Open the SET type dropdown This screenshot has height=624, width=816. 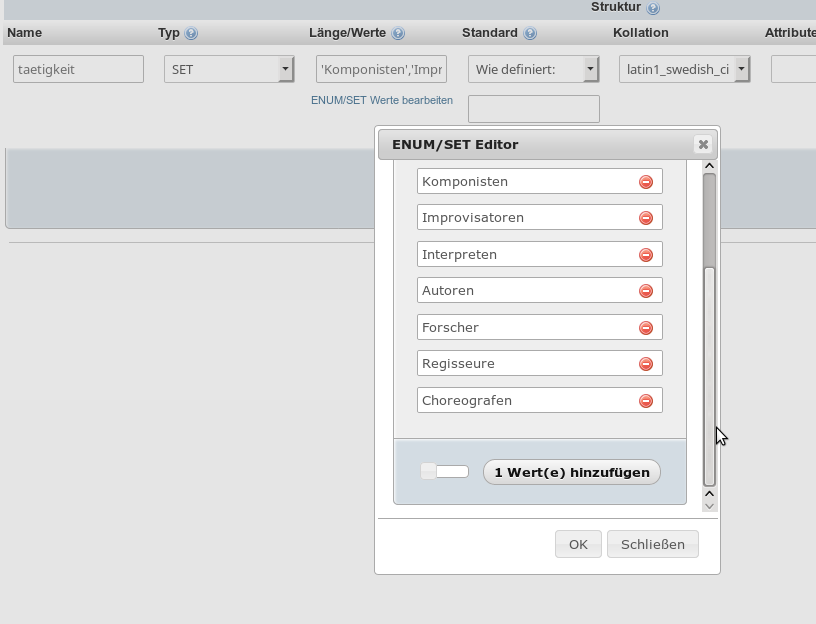click(229, 69)
